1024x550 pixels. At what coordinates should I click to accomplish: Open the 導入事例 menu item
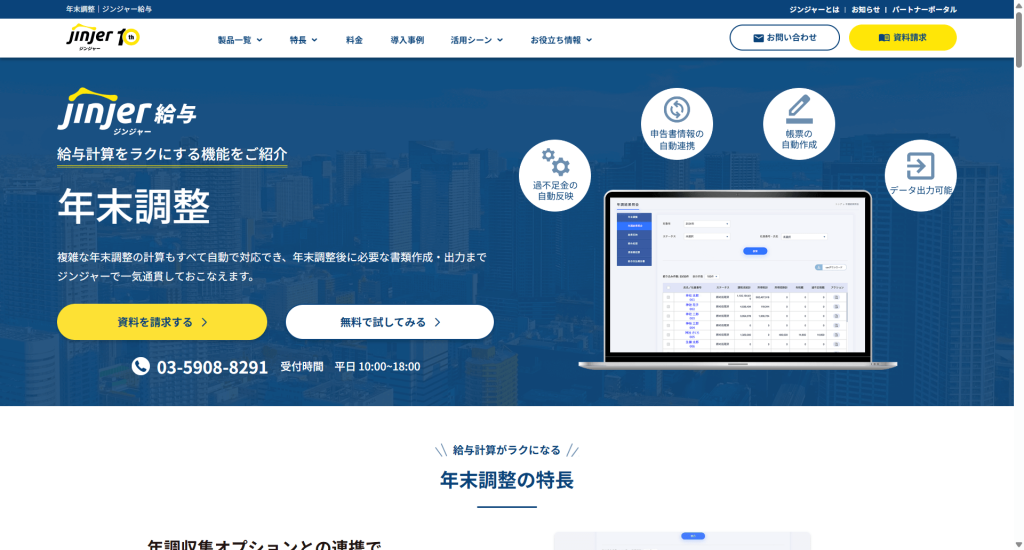(x=407, y=40)
